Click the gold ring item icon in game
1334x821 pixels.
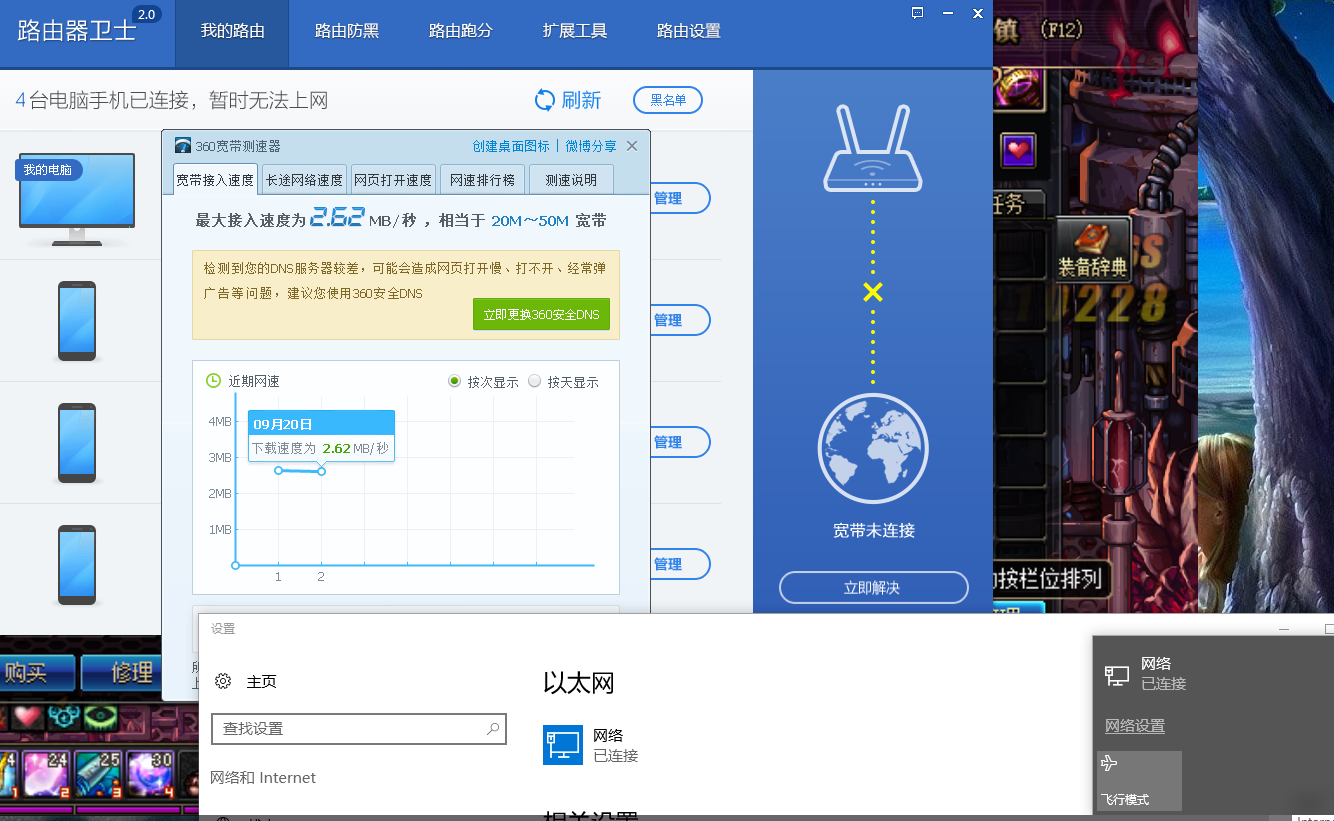click(x=1017, y=87)
